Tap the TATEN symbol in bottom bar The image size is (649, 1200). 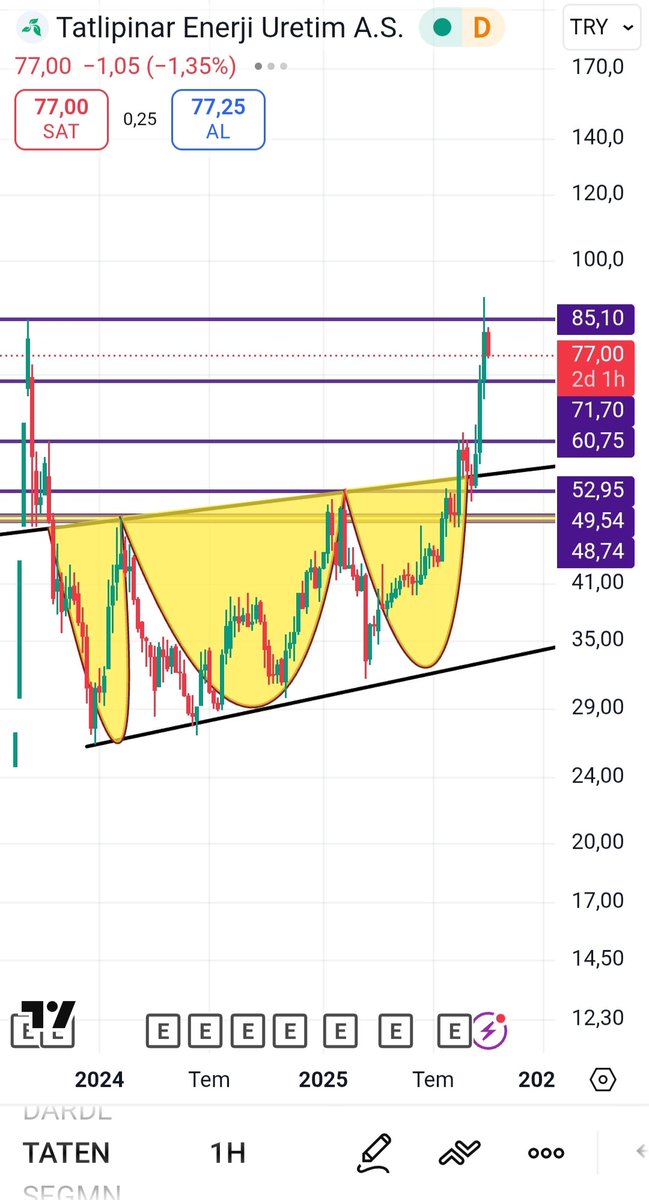[x=66, y=1153]
